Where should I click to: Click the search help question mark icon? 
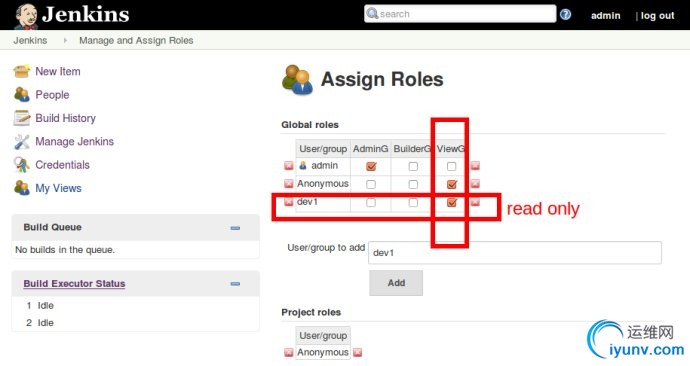click(565, 15)
